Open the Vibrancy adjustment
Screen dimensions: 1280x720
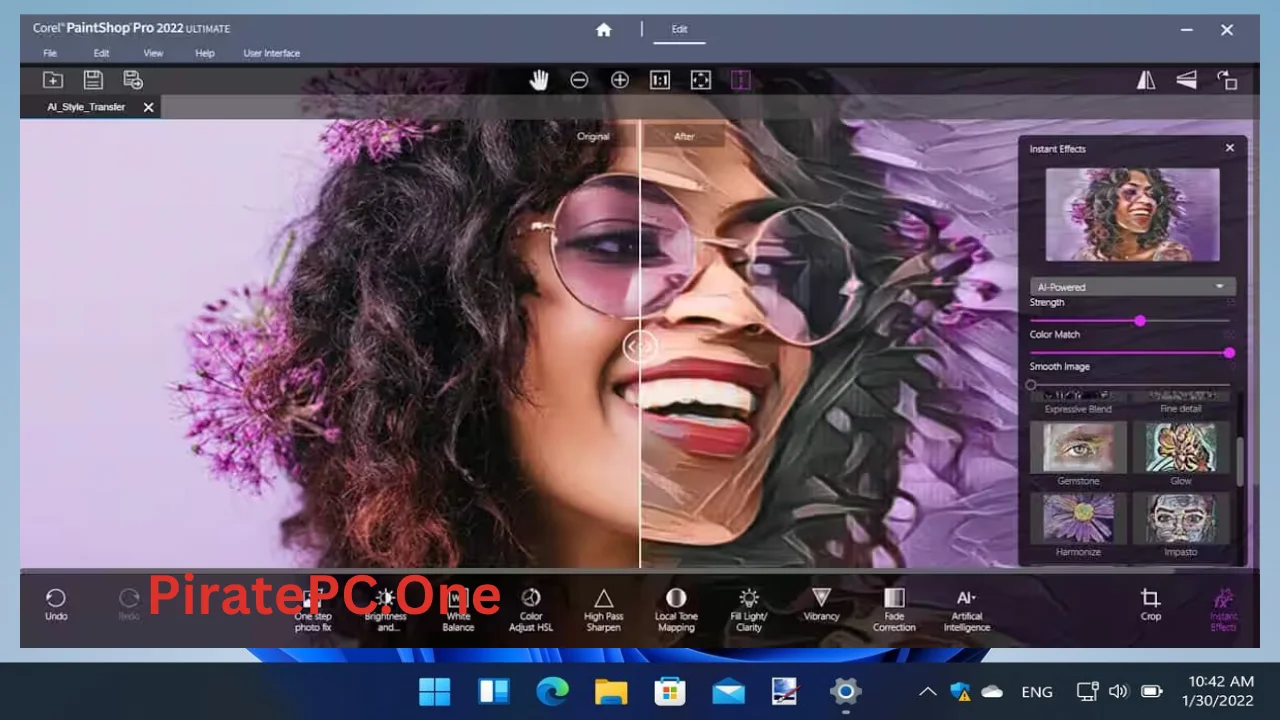821,605
